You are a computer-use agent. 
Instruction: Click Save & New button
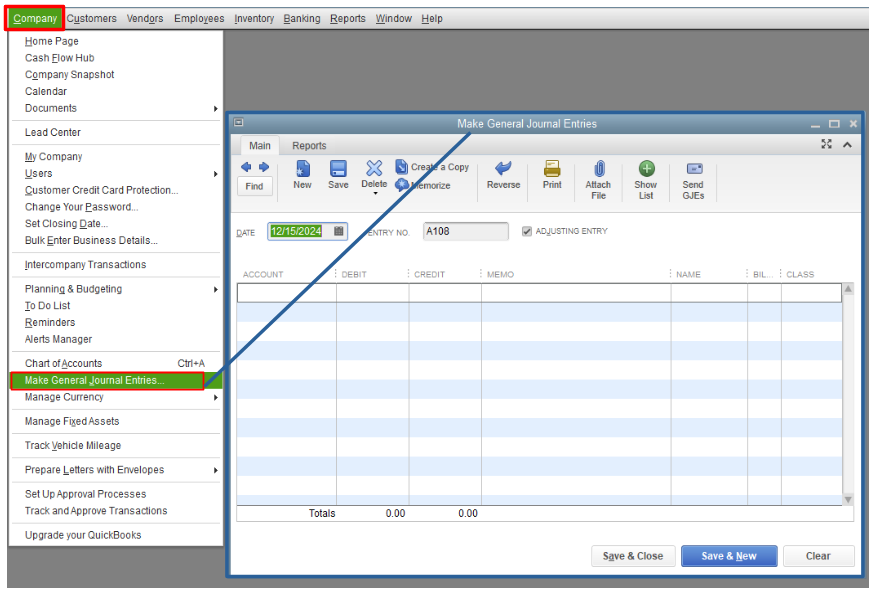pos(729,556)
